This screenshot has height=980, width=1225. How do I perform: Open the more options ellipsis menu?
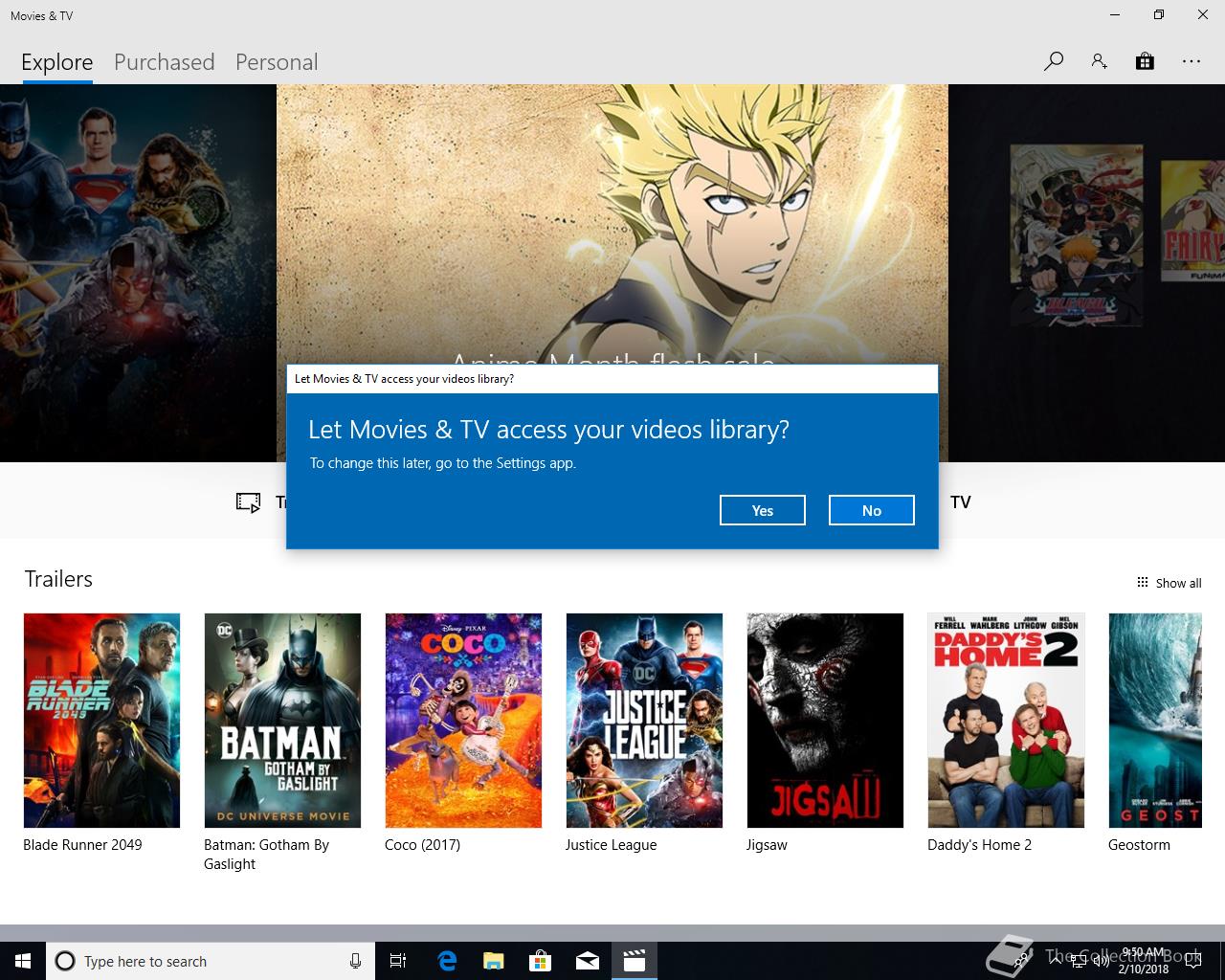1191,61
